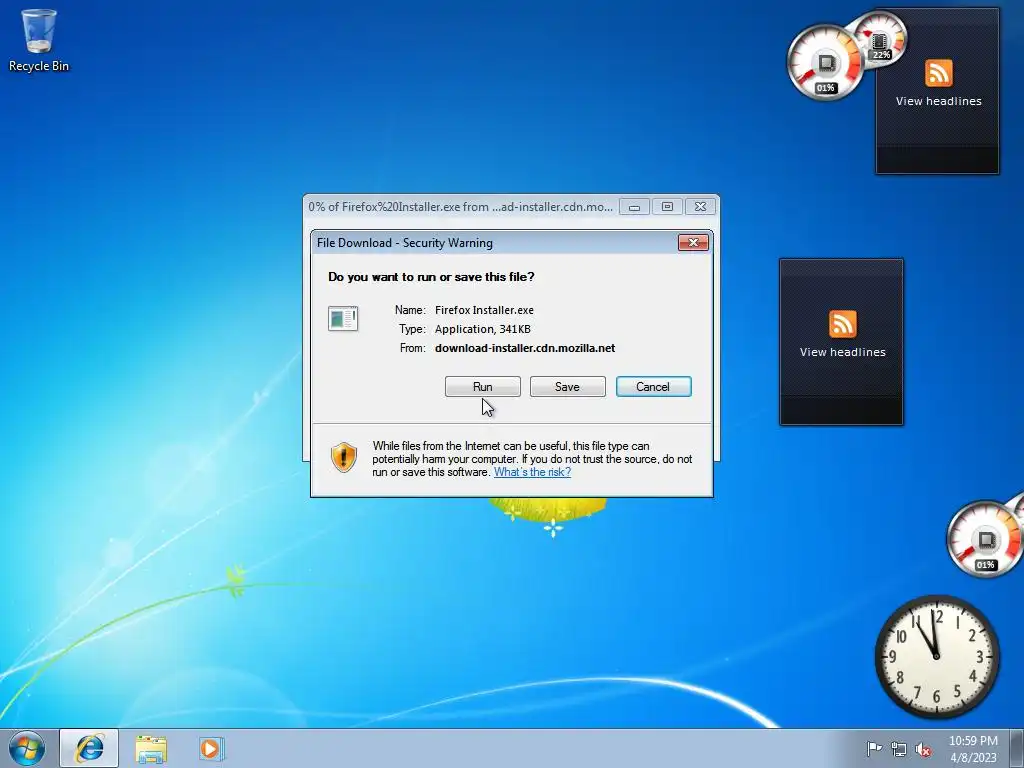
Task: Launch Windows Media Player from taskbar
Action: pyautogui.click(x=211, y=748)
